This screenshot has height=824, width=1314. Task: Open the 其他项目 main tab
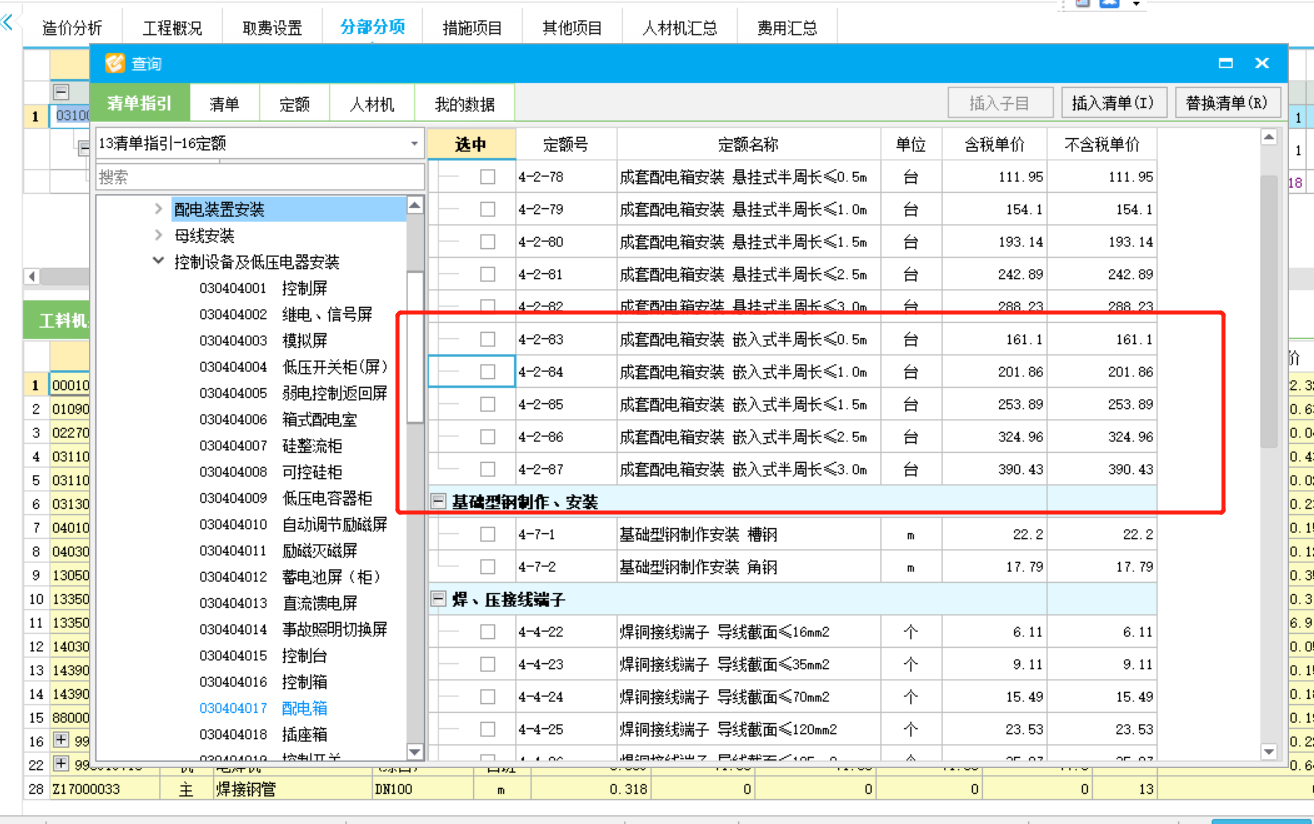572,28
